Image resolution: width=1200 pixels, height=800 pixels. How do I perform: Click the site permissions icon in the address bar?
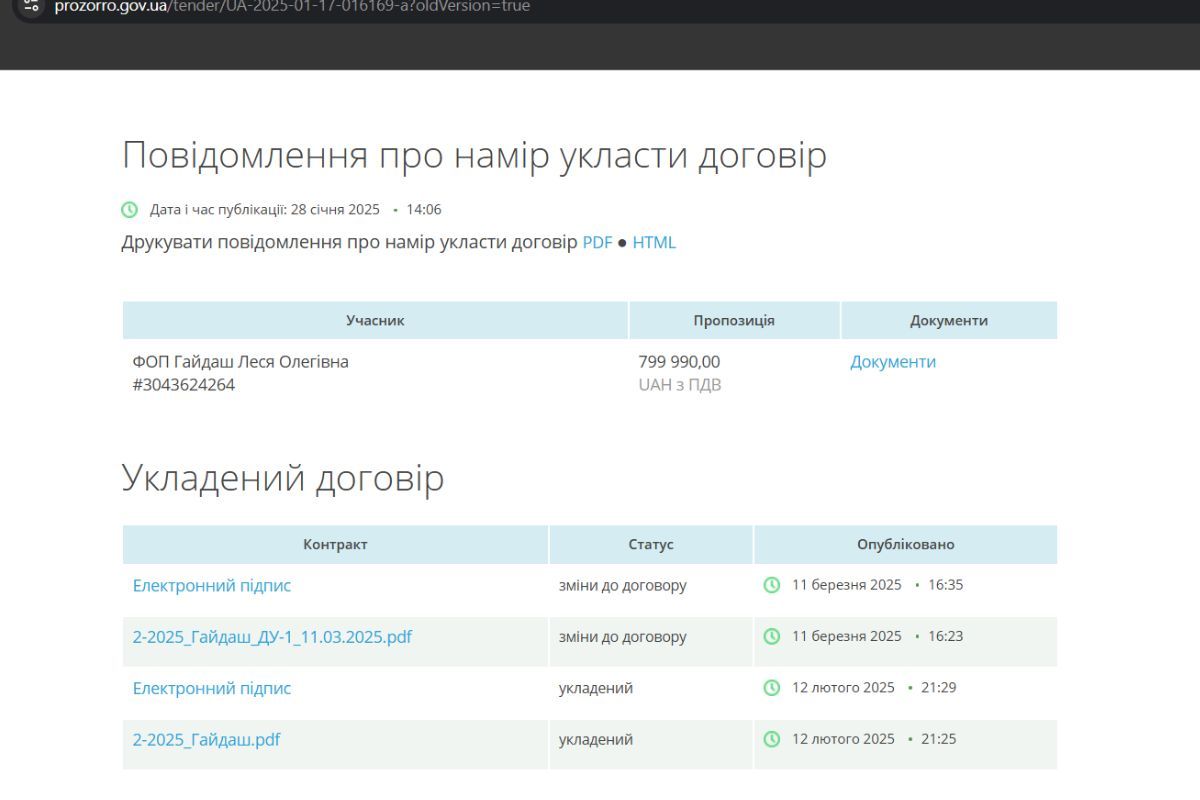(x=33, y=6)
